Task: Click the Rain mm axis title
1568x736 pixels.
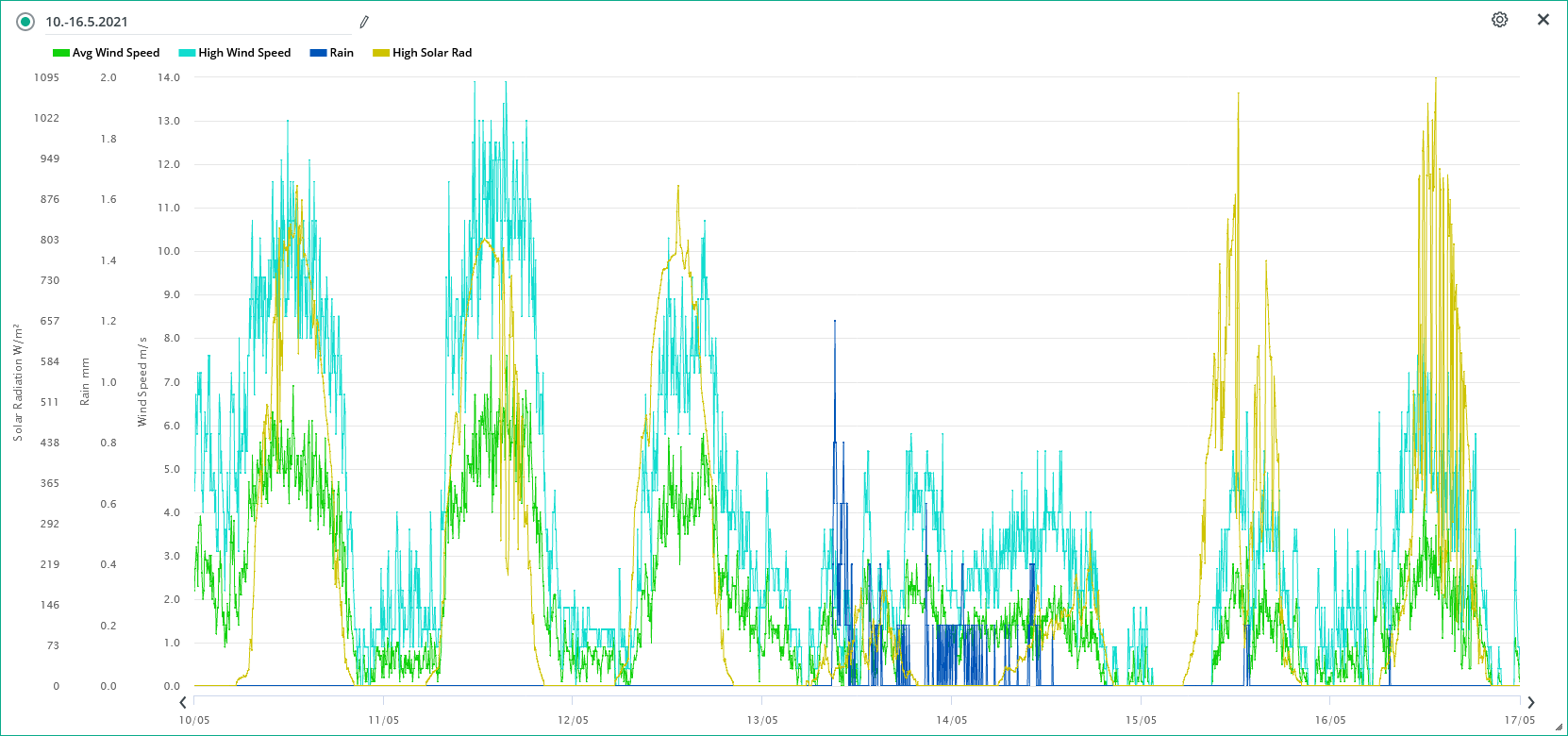Action: coord(85,381)
